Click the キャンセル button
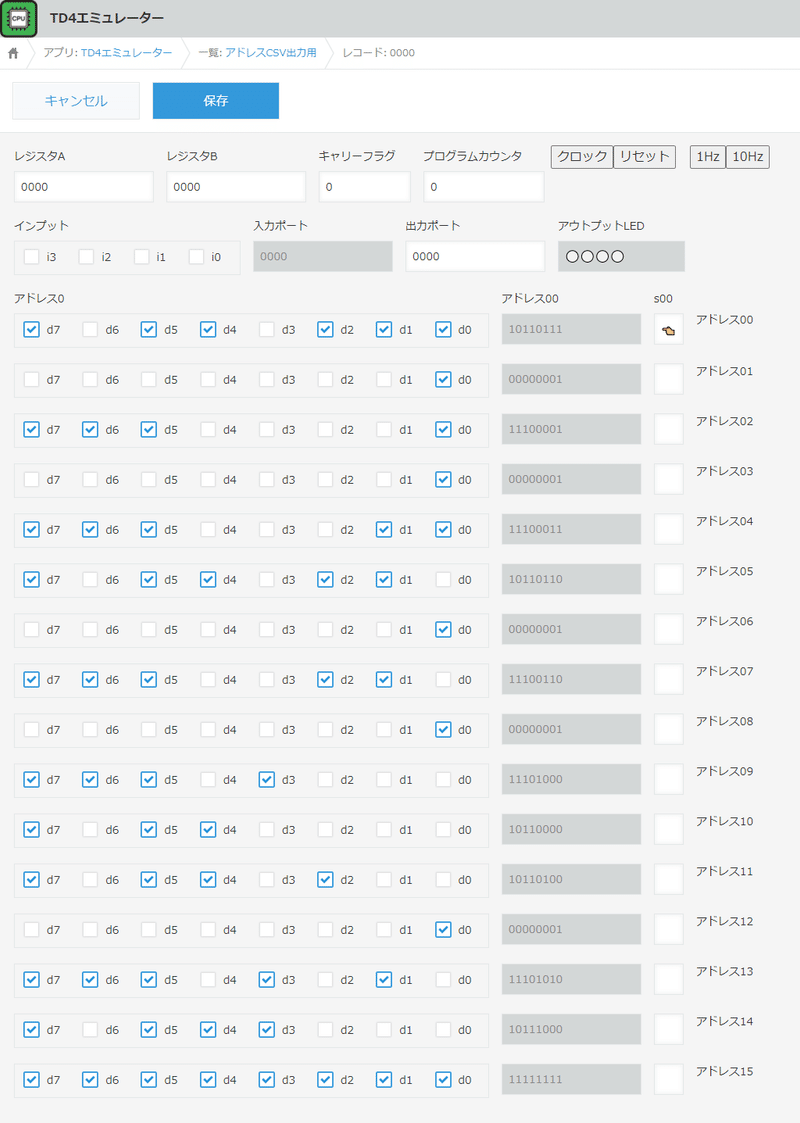 [76, 101]
